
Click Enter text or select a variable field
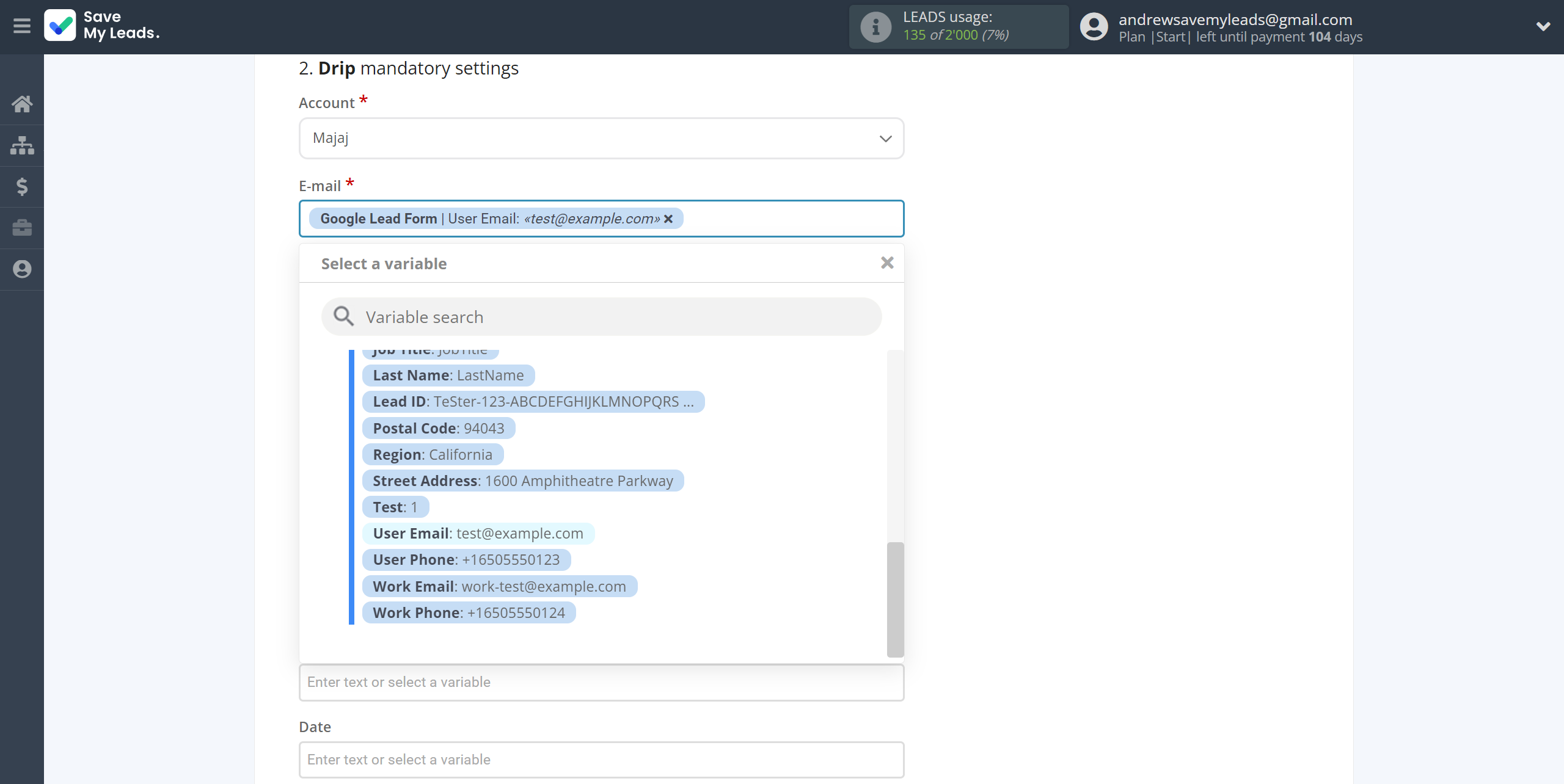point(601,682)
